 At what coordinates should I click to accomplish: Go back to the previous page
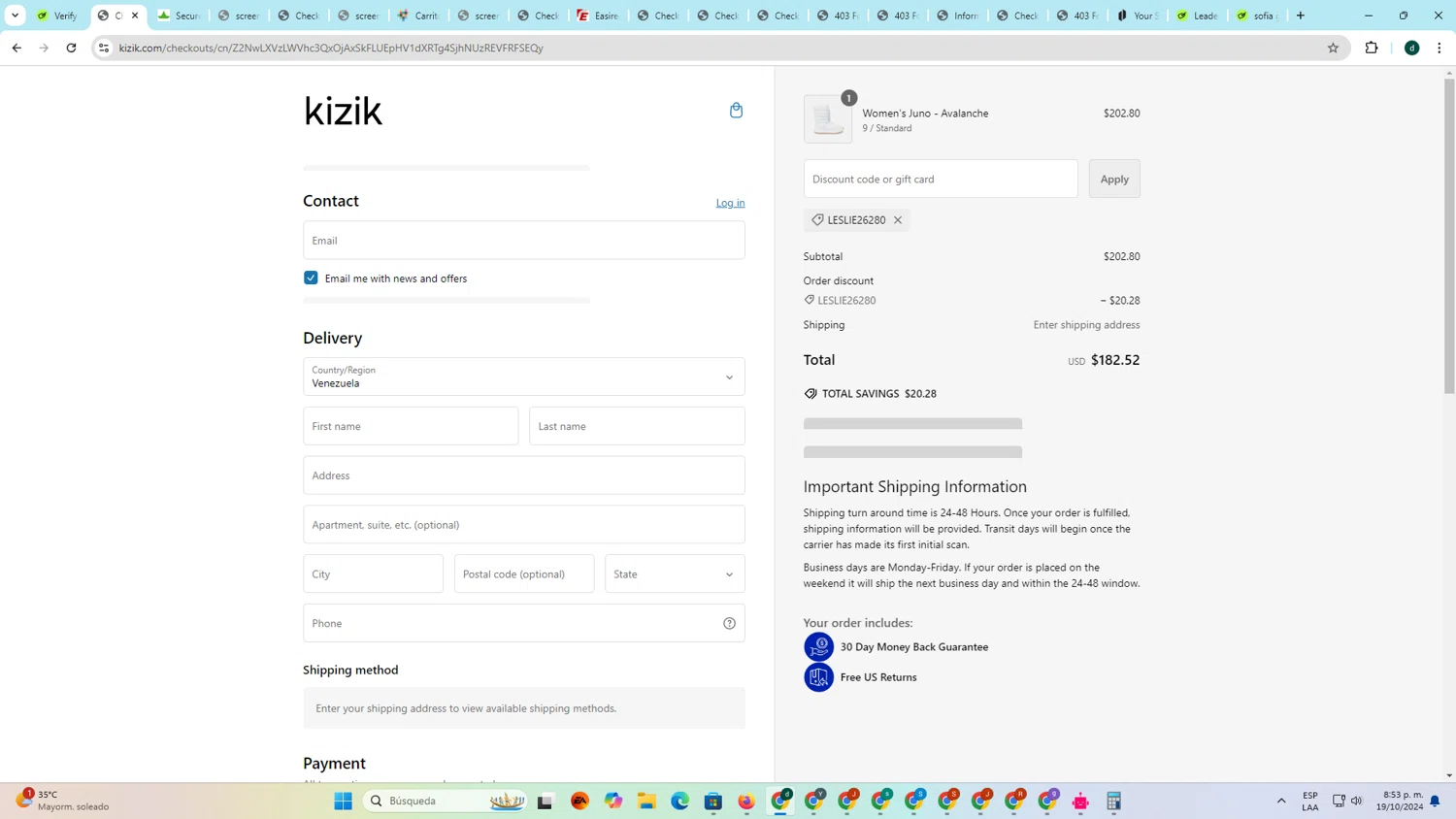pos(17,48)
